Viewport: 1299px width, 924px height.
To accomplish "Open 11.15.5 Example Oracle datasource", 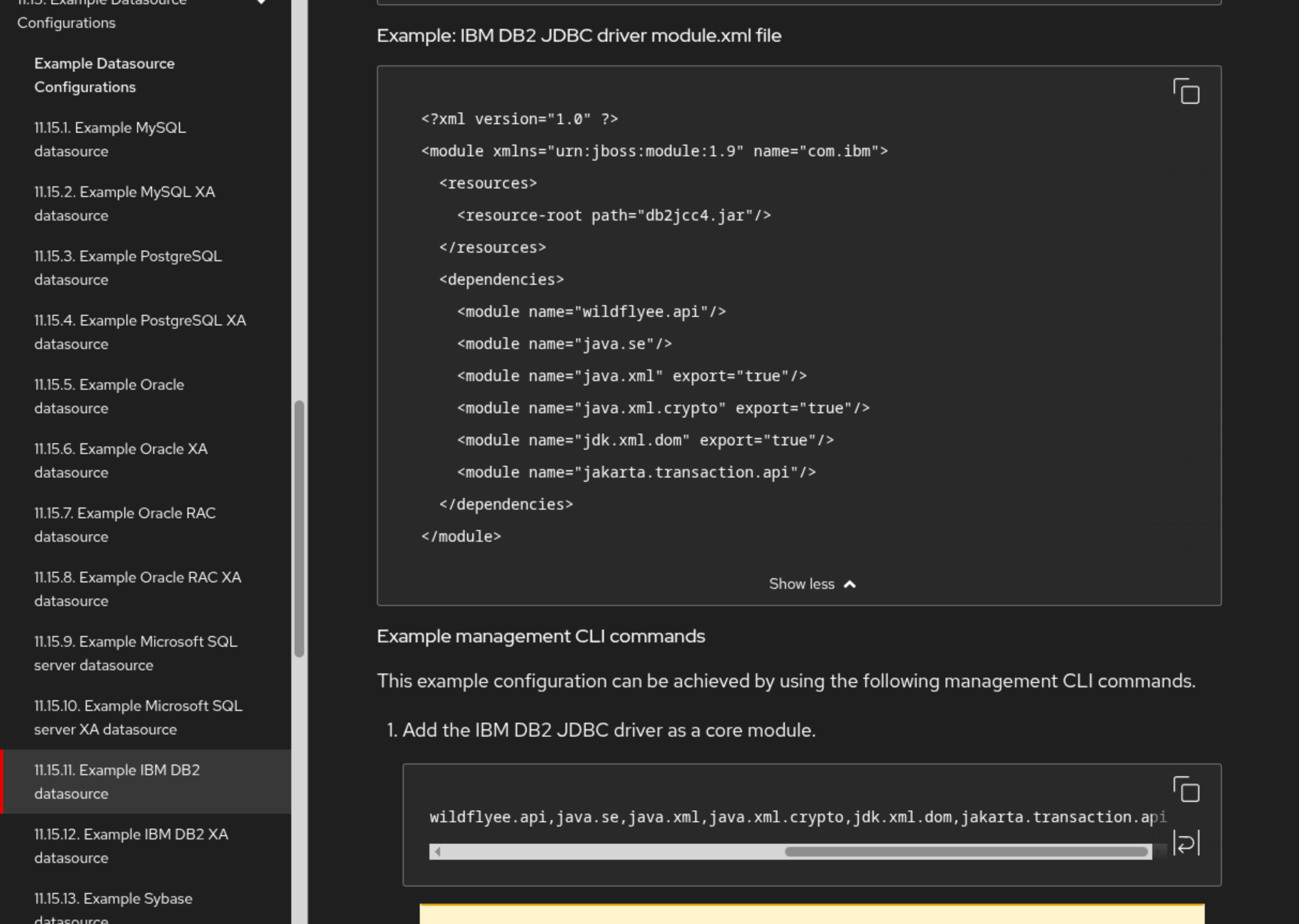I will (x=109, y=397).
